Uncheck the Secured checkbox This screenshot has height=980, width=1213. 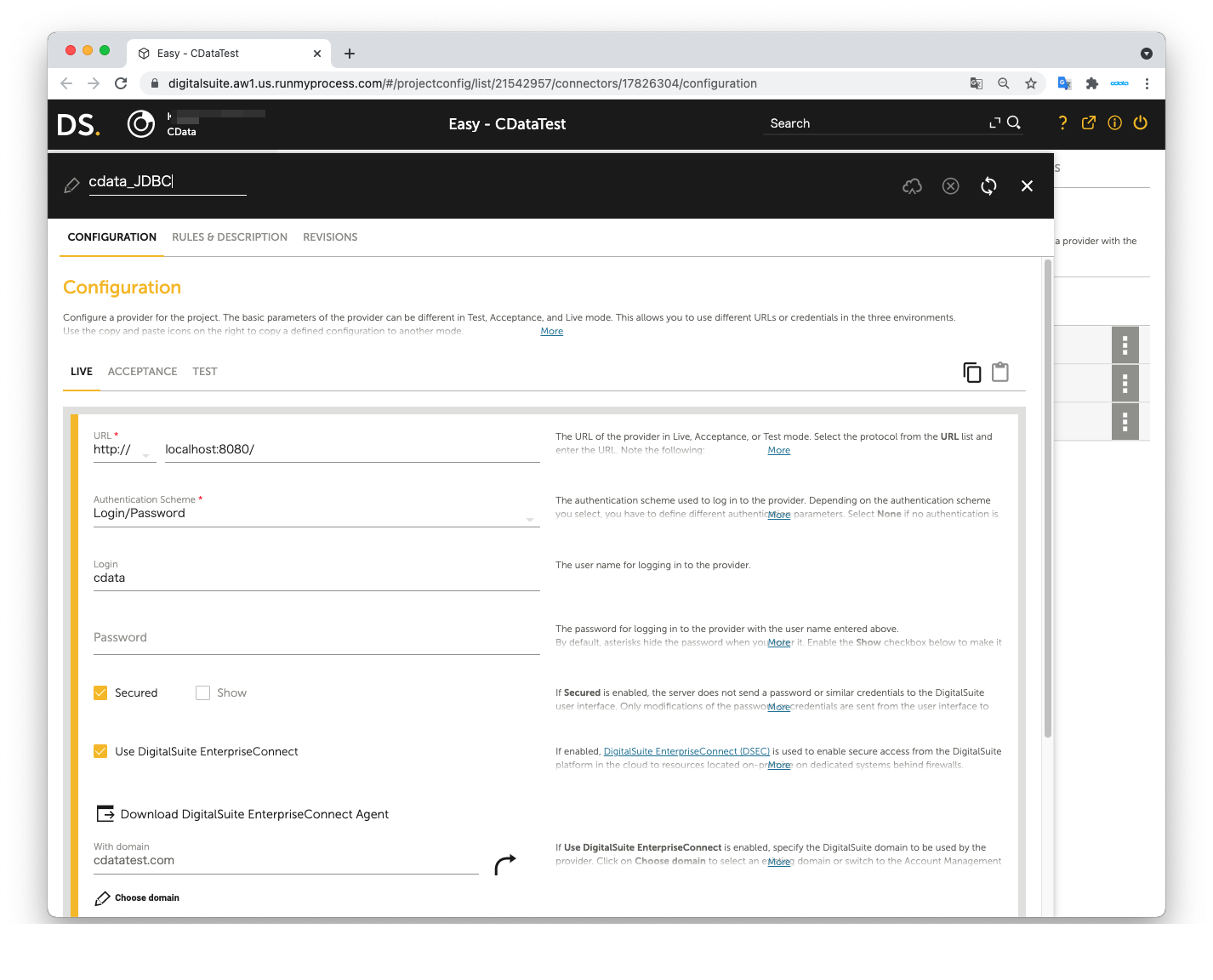tap(100, 693)
